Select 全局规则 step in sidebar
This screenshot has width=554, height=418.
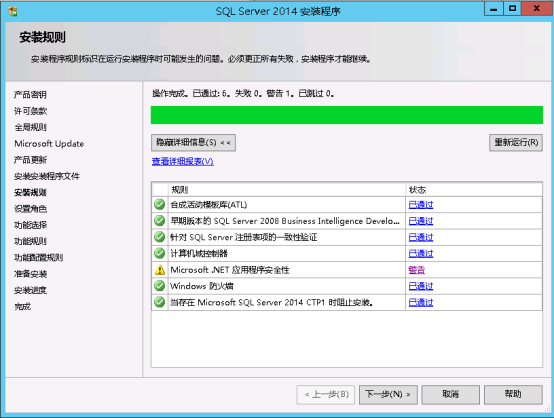tap(30, 127)
